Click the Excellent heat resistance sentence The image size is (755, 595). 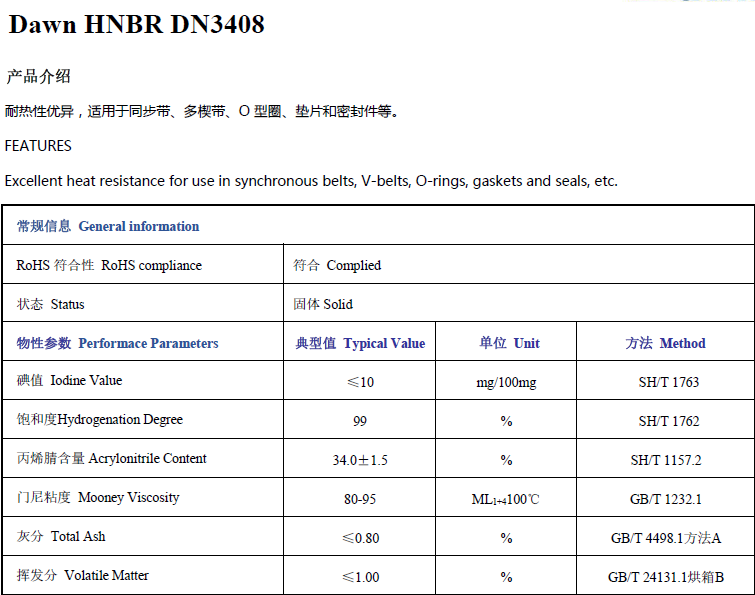[311, 181]
